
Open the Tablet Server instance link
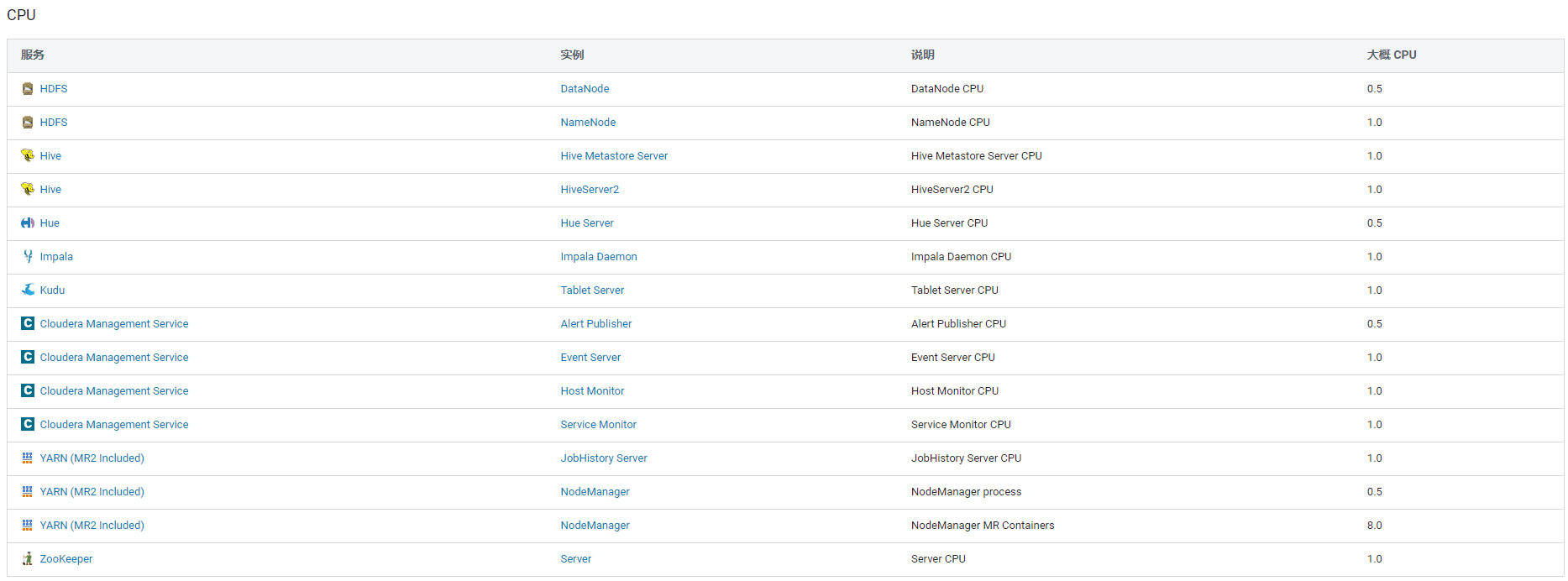point(592,290)
